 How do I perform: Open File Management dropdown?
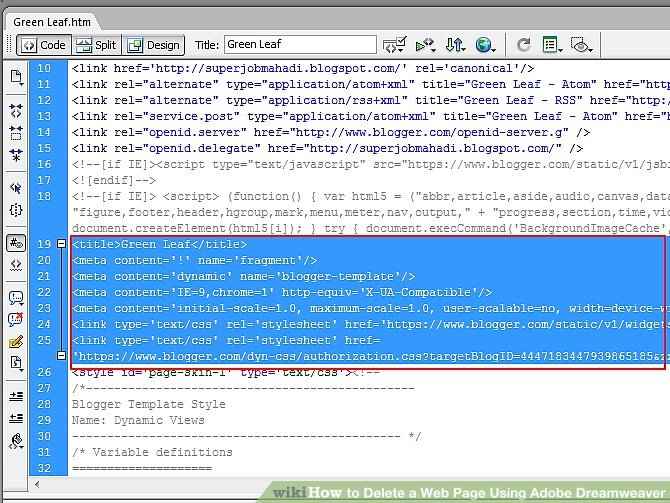pos(455,45)
